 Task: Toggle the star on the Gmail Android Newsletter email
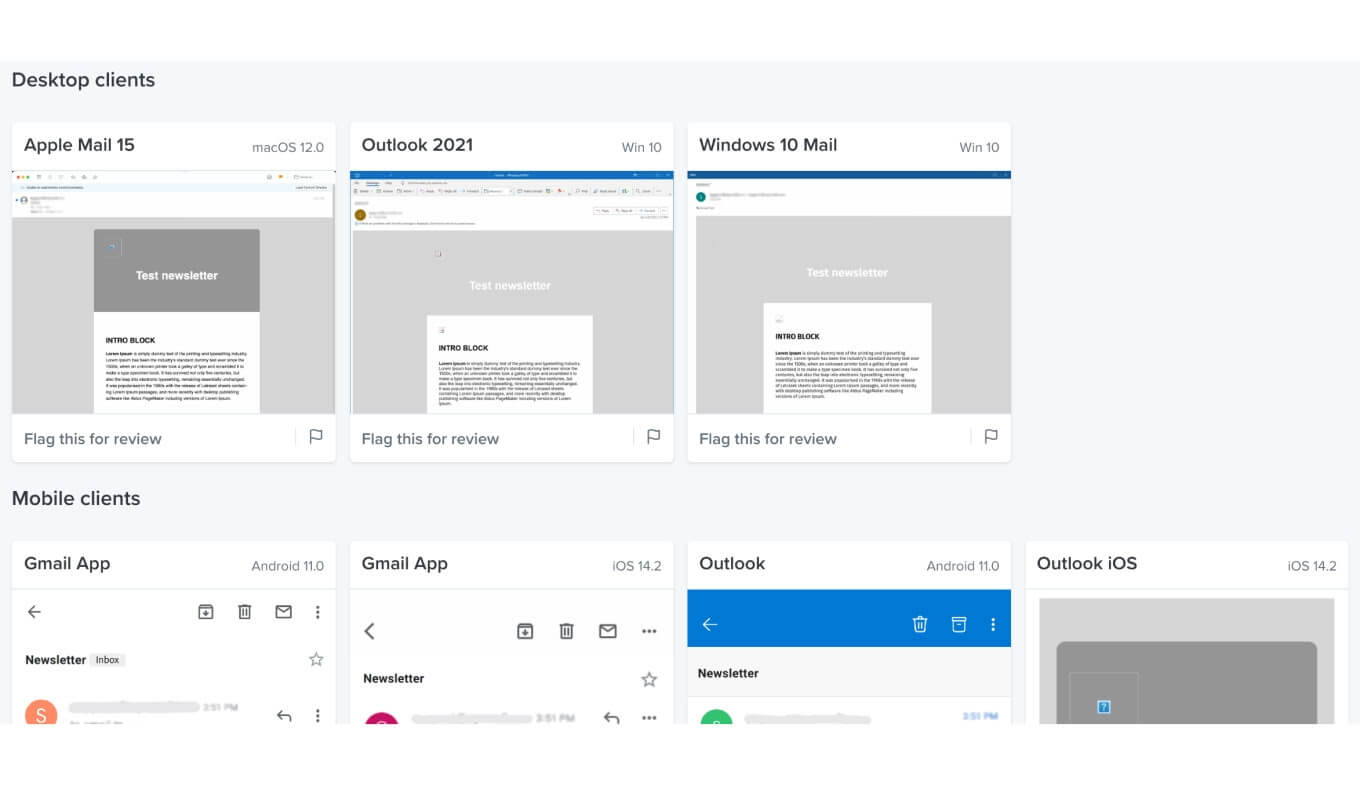click(315, 659)
